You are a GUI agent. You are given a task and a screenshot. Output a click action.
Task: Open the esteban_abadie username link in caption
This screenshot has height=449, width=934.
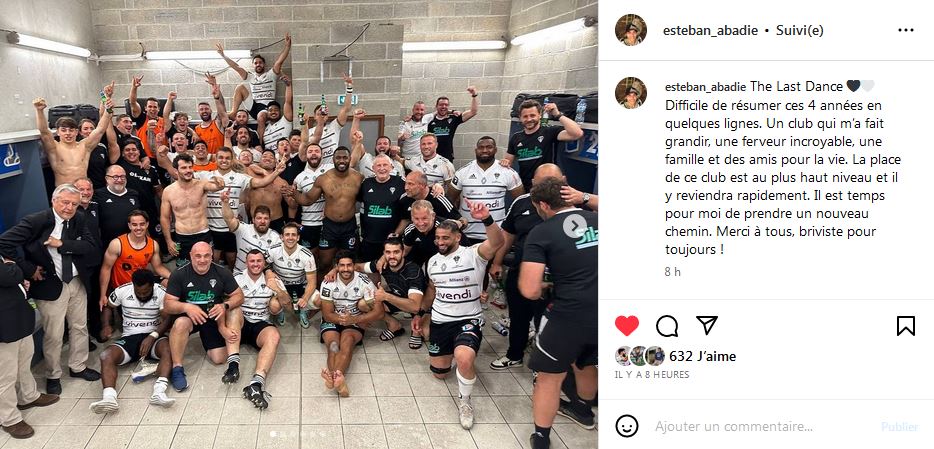pyautogui.click(x=705, y=87)
